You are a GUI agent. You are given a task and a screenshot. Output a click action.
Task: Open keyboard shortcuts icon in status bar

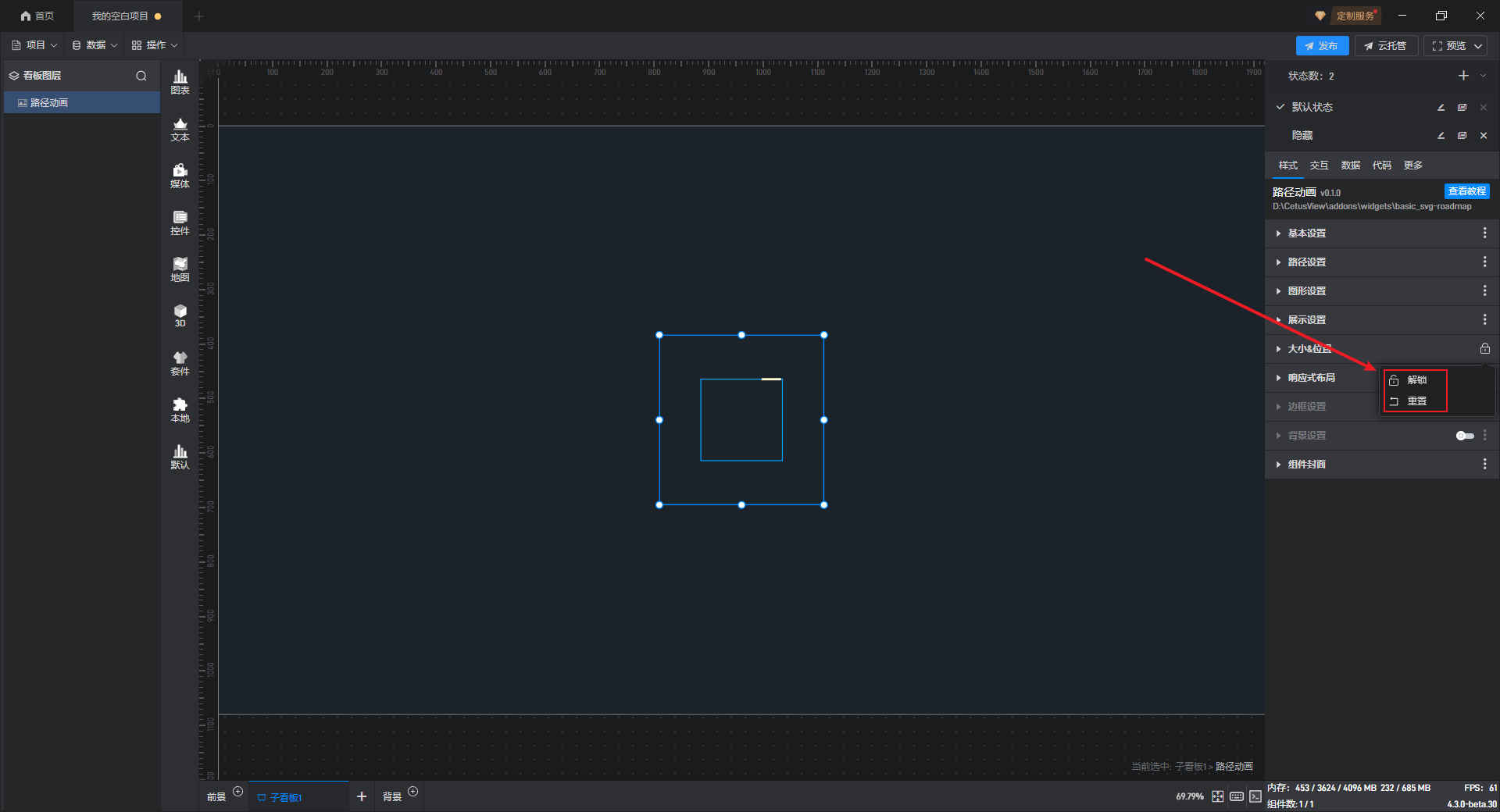(1237, 796)
